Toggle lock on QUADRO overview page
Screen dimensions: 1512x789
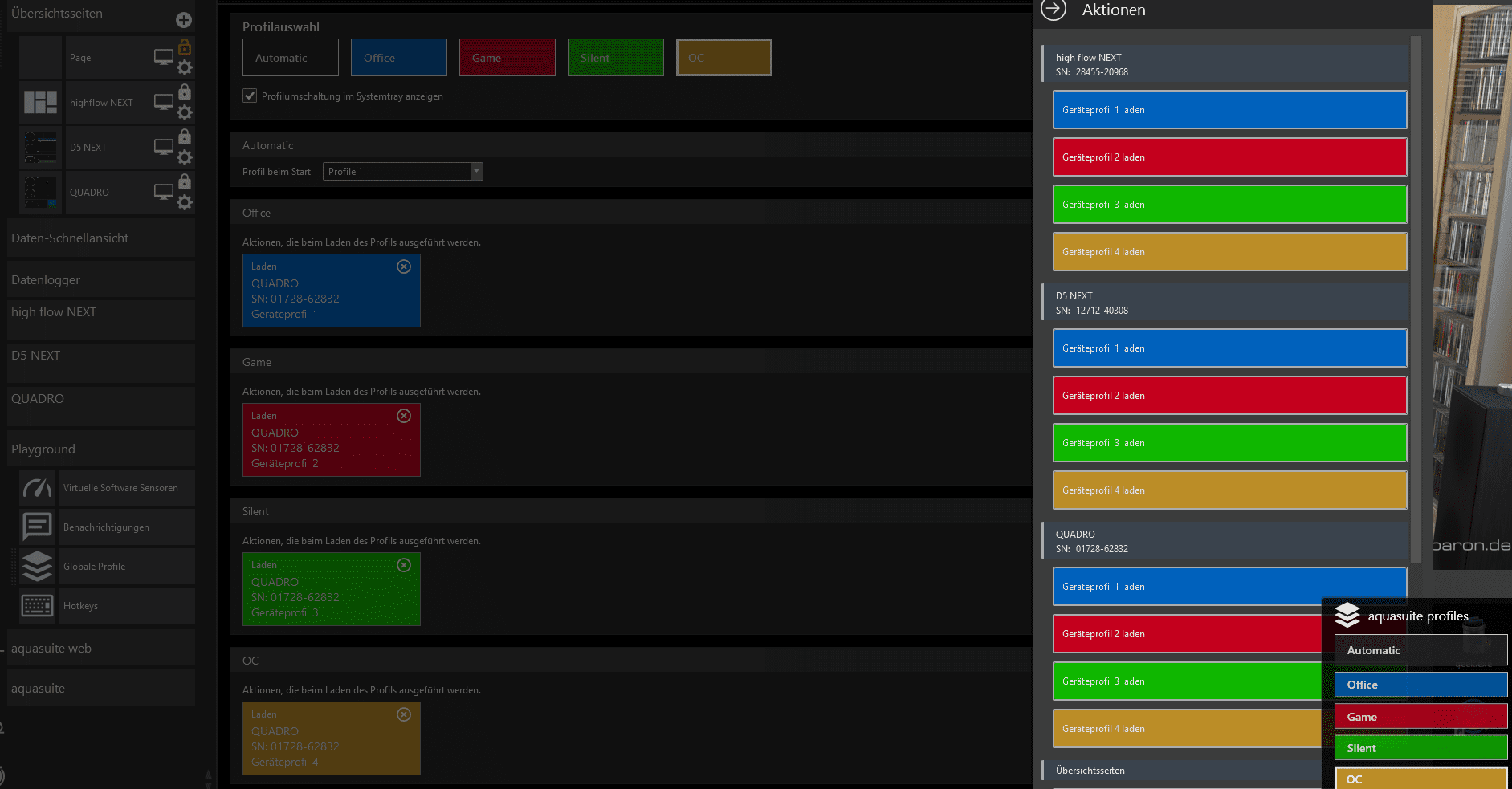185,181
